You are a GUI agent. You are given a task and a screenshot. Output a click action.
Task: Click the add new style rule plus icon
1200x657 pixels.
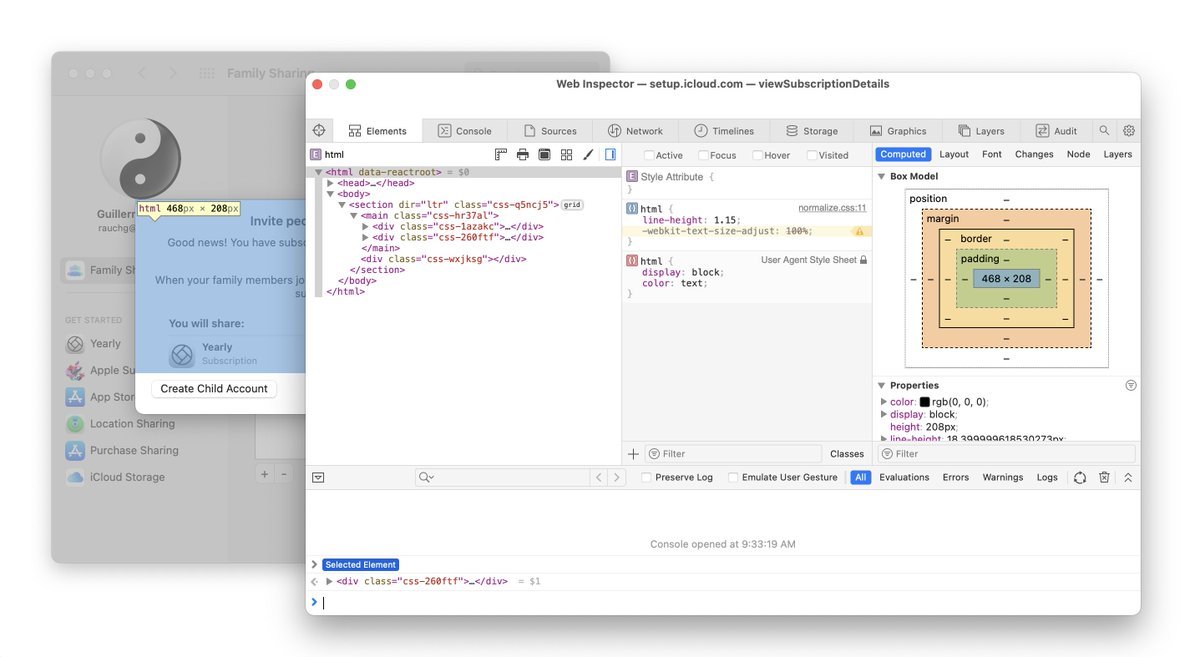pos(633,454)
